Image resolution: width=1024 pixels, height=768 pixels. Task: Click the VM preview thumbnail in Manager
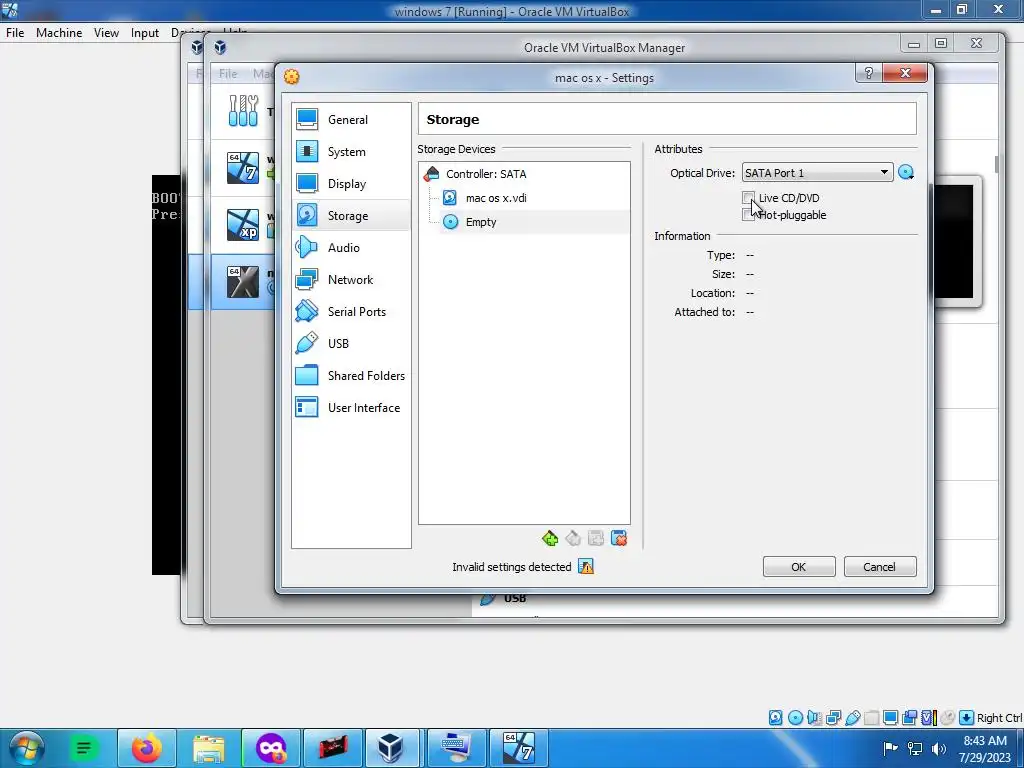click(x=953, y=242)
